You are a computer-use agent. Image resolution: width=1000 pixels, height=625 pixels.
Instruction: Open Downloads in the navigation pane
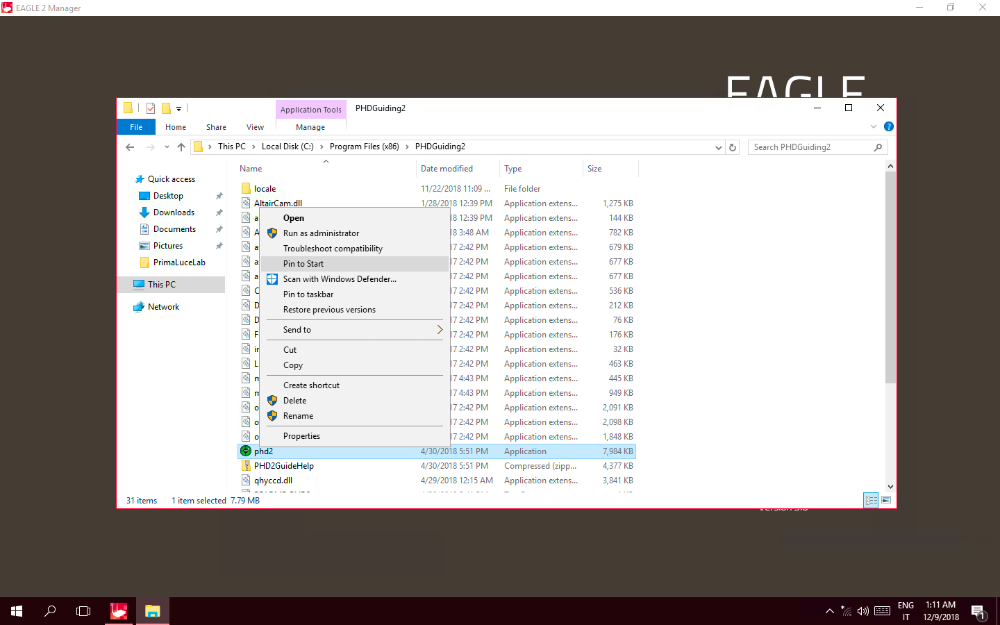(173, 212)
